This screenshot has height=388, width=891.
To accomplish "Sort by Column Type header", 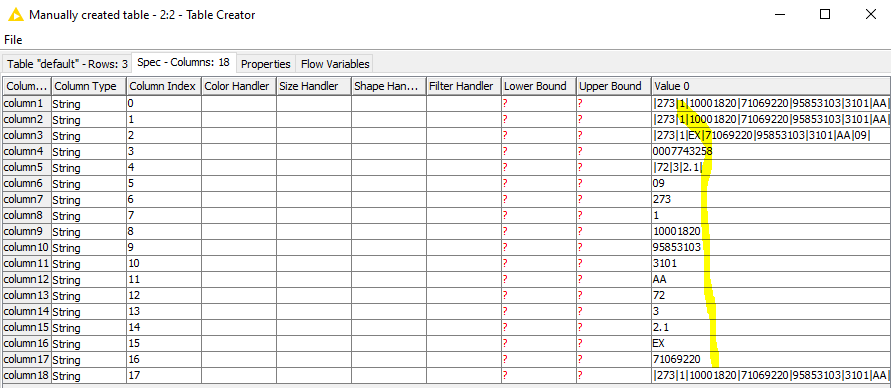I will point(89,86).
